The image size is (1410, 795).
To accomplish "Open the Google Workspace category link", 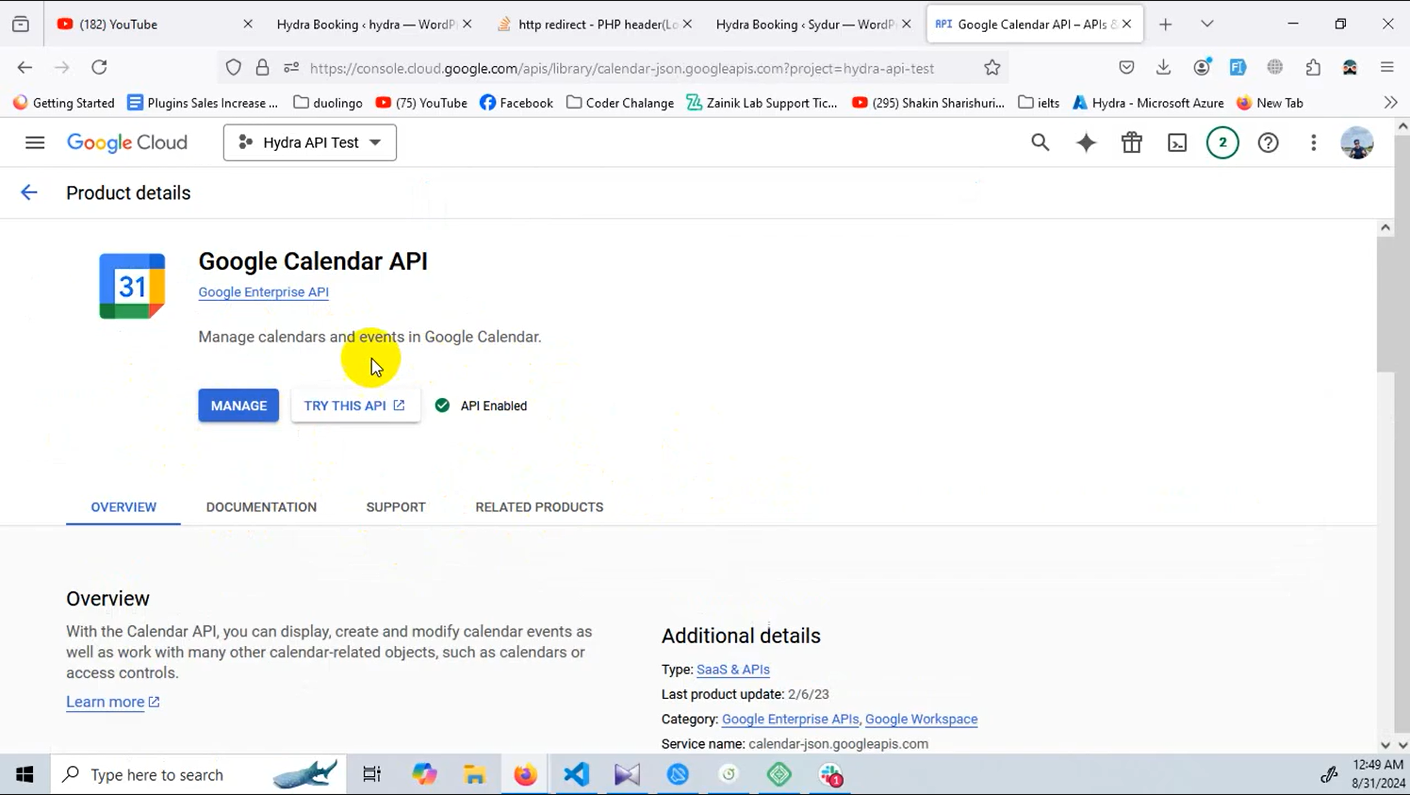I will pyautogui.click(x=921, y=719).
